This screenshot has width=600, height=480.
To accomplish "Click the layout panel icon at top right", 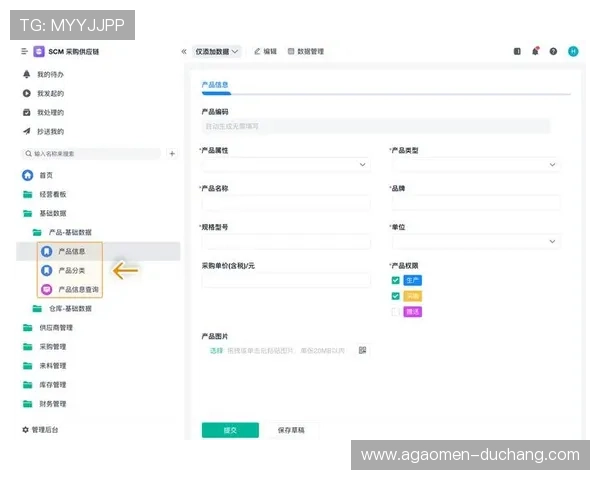I will [x=517, y=51].
